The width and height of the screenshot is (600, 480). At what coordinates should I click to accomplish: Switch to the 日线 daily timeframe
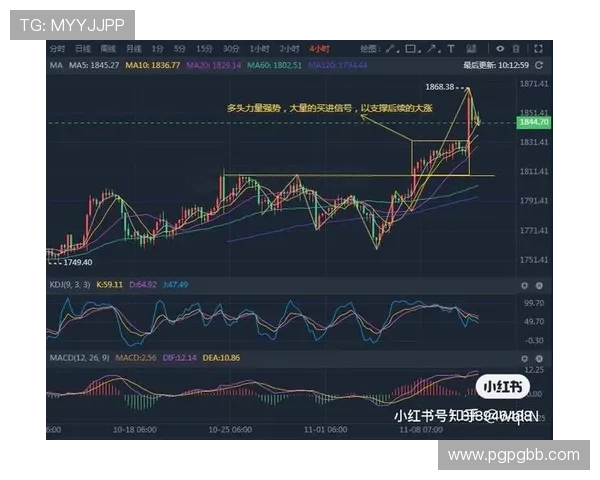pos(83,48)
